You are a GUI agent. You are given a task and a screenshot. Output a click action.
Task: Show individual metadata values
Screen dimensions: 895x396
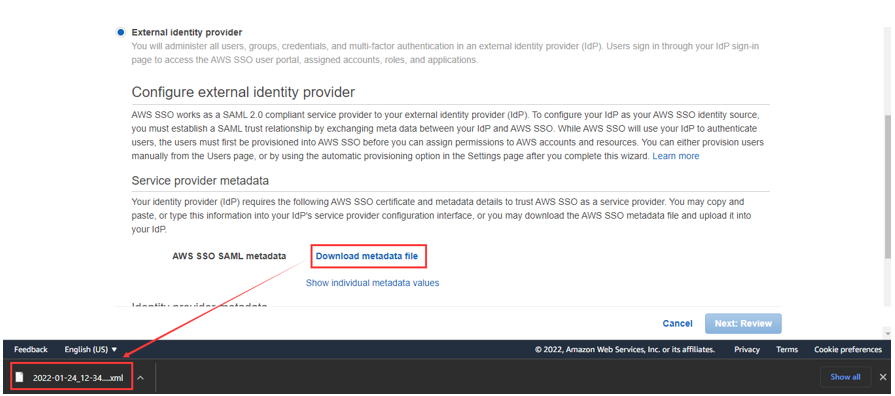(372, 282)
